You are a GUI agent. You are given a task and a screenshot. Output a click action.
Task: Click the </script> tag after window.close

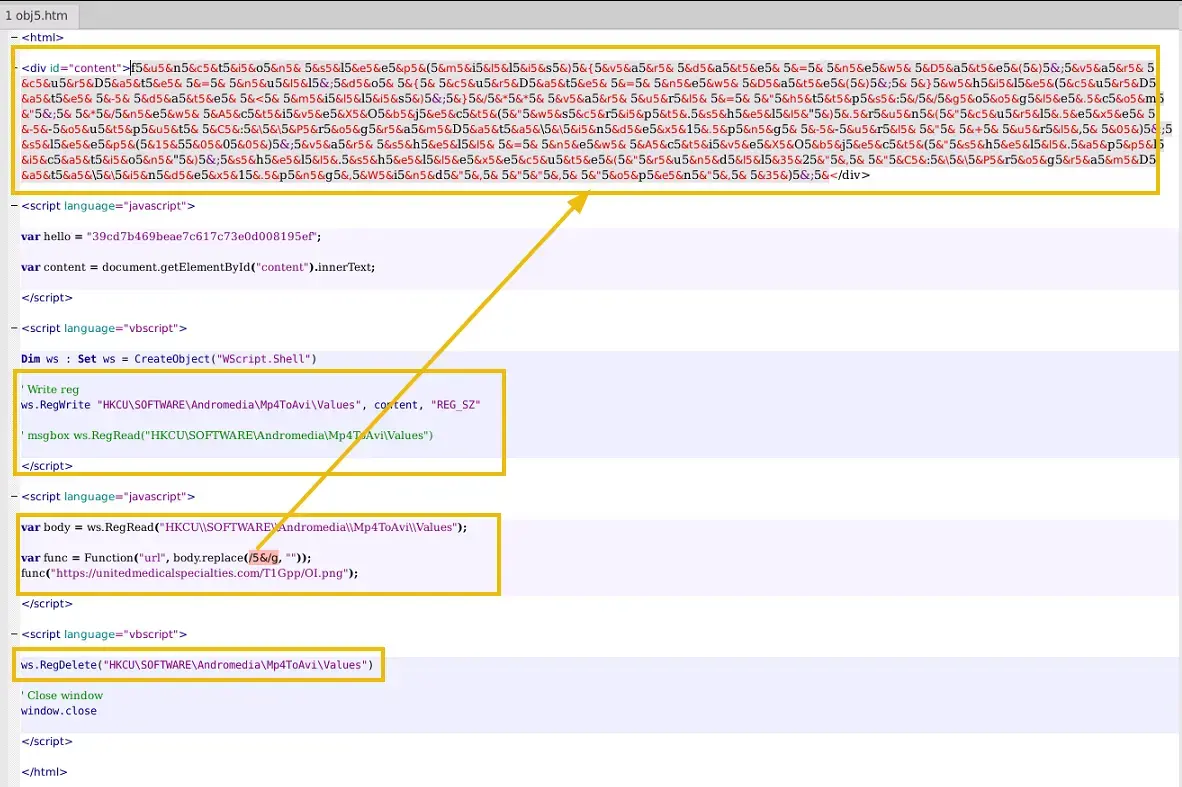coord(47,741)
